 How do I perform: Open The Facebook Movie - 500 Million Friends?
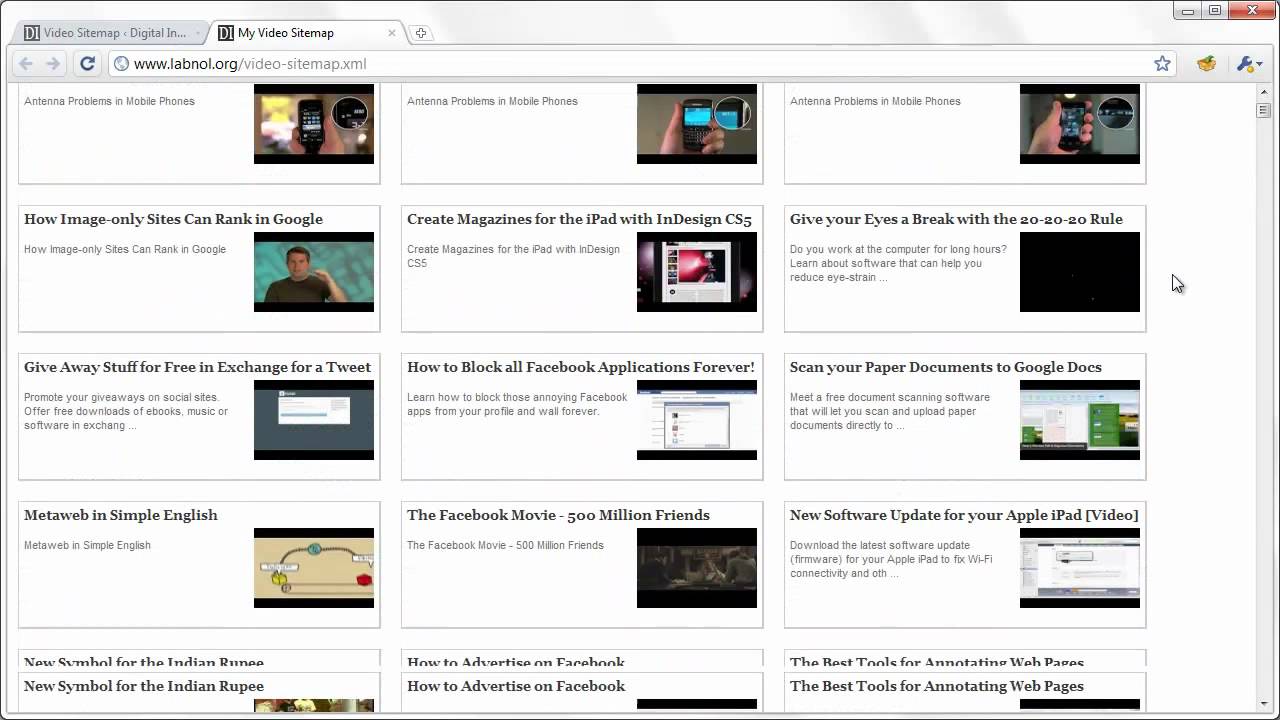click(x=558, y=515)
